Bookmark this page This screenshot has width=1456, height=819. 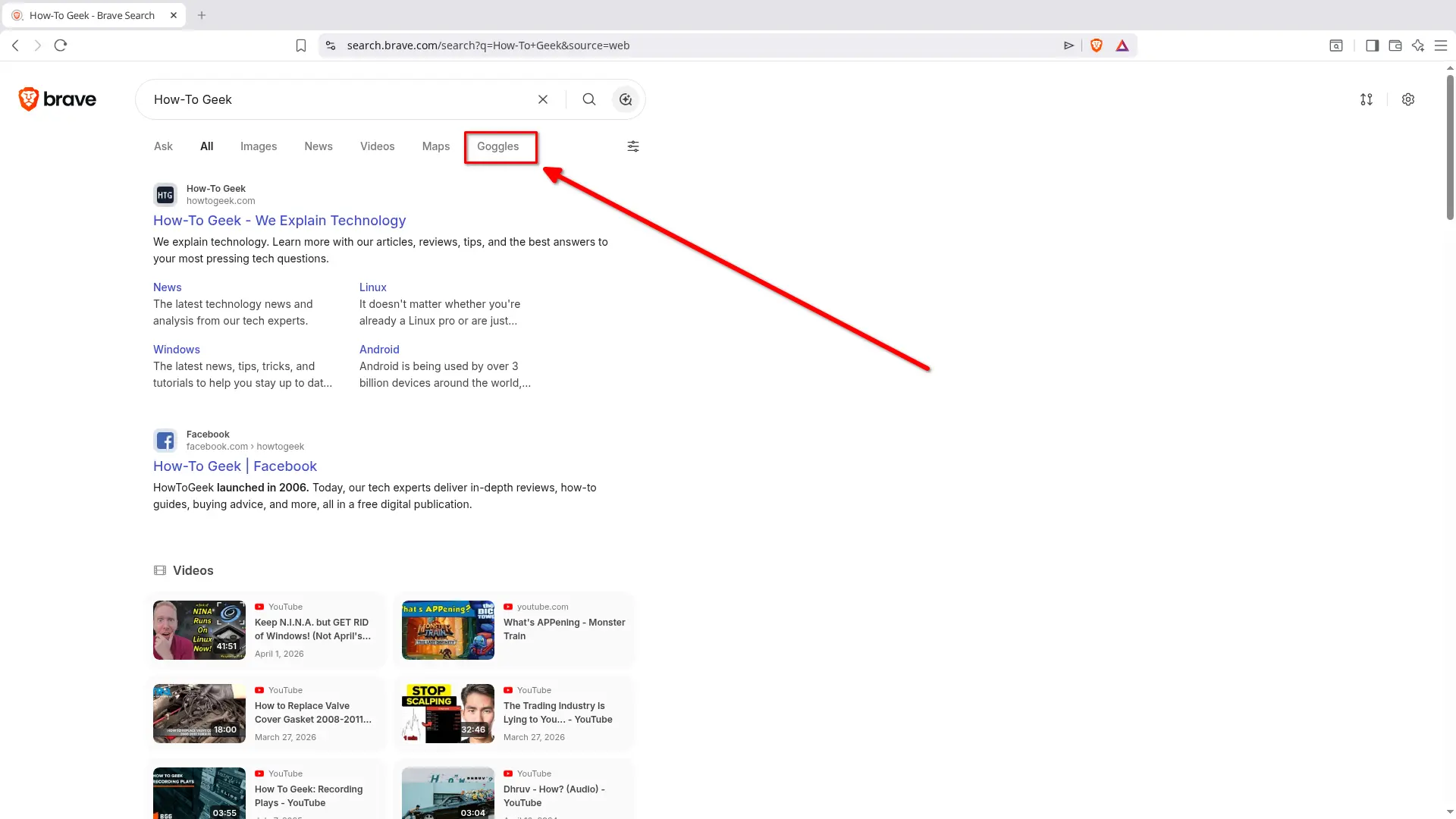[x=301, y=45]
